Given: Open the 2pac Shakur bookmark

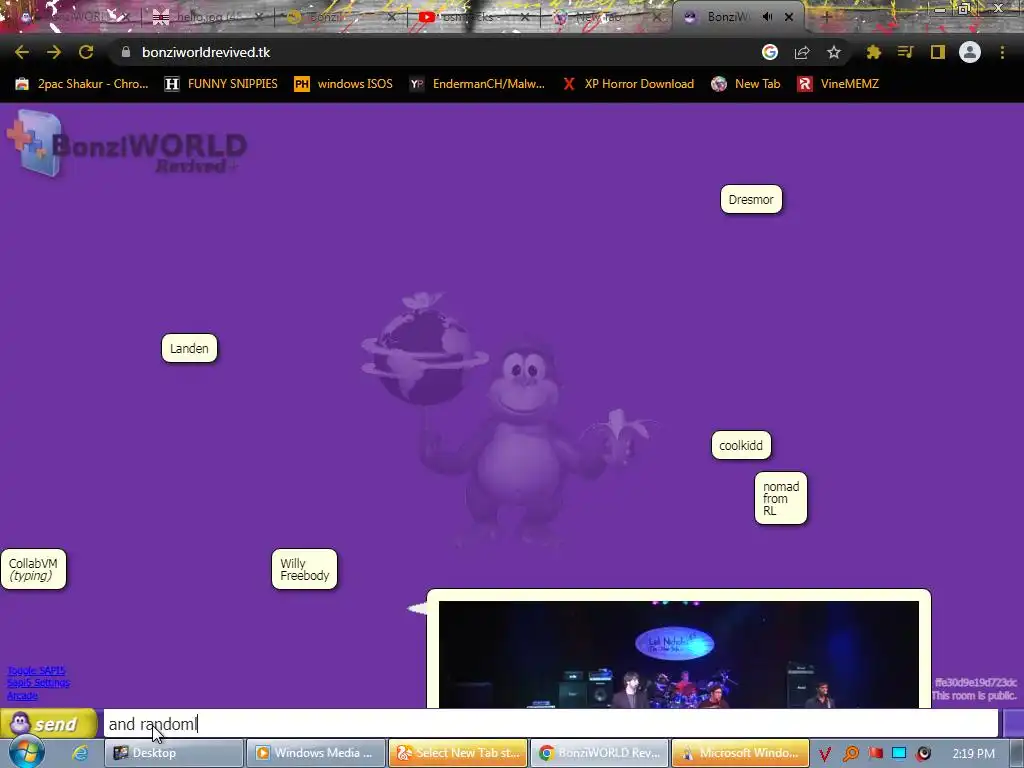Looking at the screenshot, I should (82, 84).
